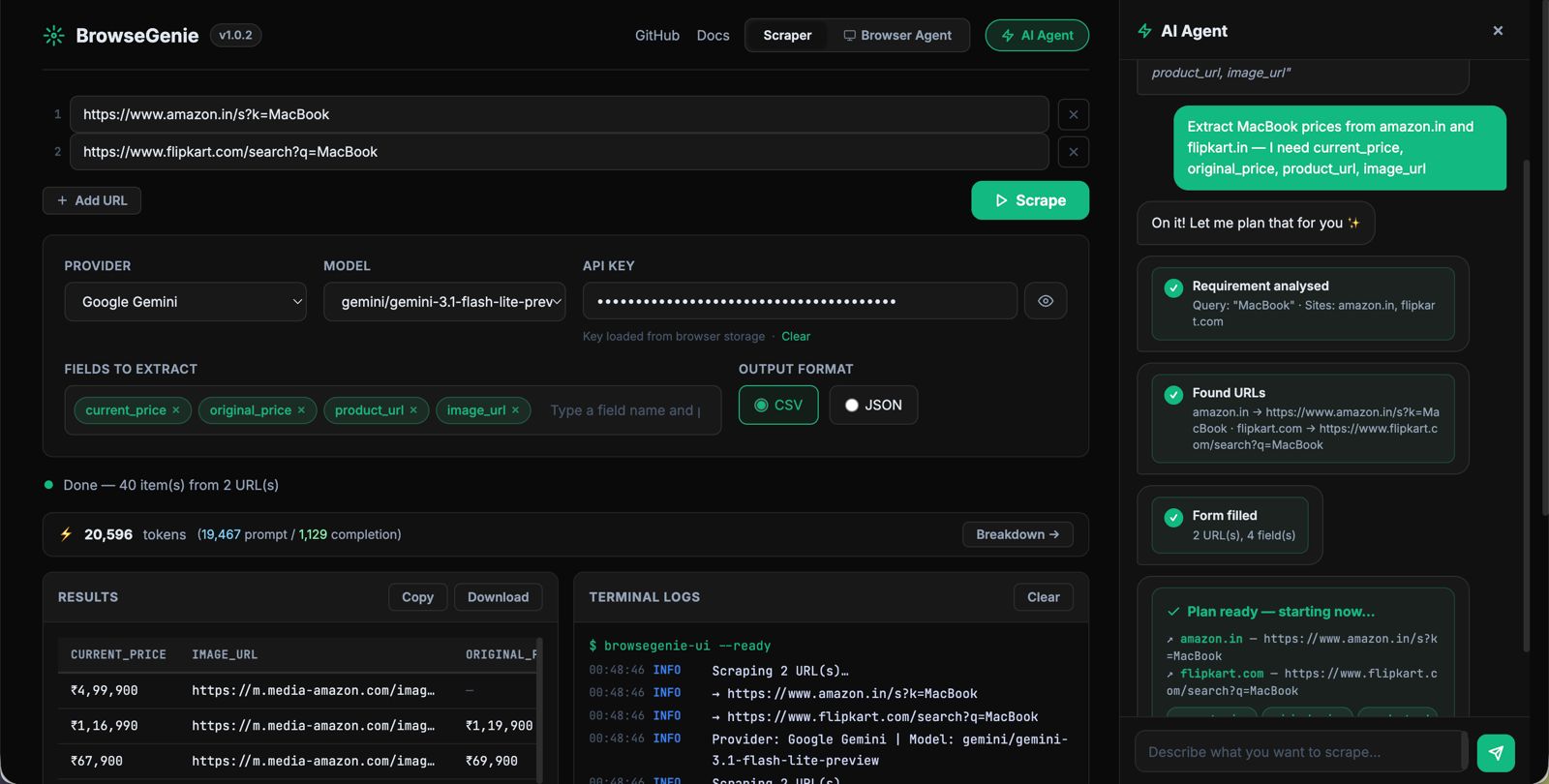Click the green Done status dot

click(x=48, y=485)
